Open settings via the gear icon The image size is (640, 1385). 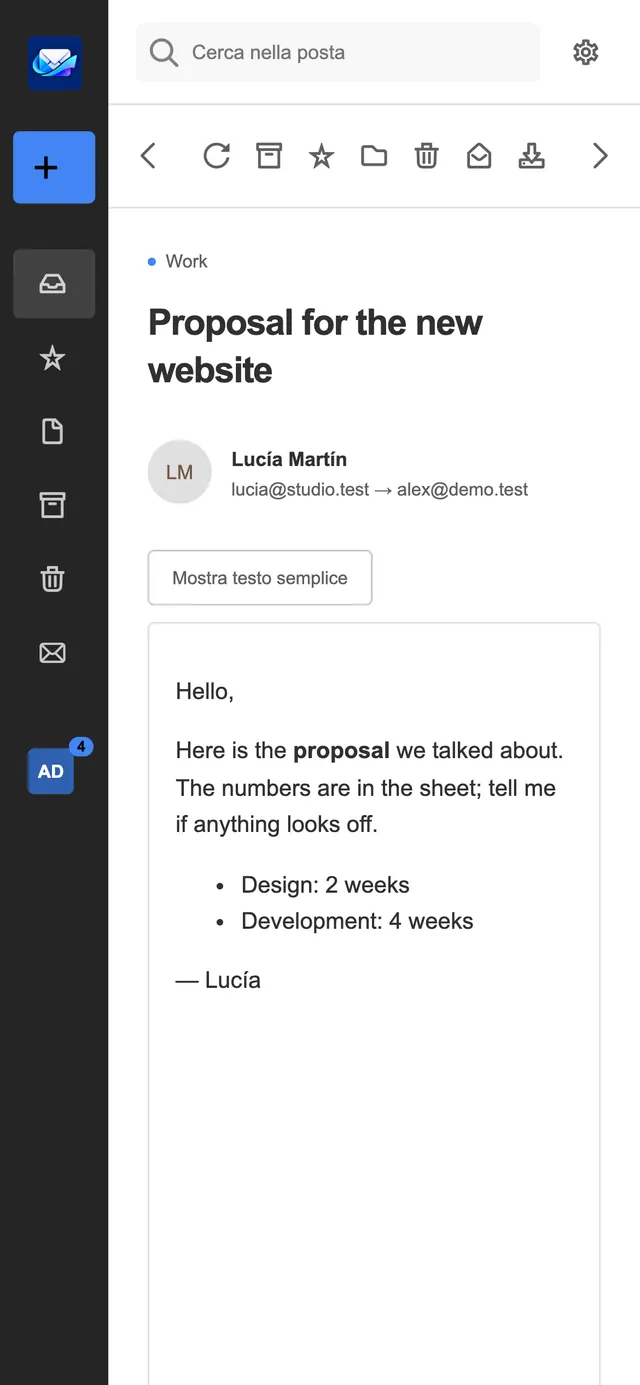(586, 52)
